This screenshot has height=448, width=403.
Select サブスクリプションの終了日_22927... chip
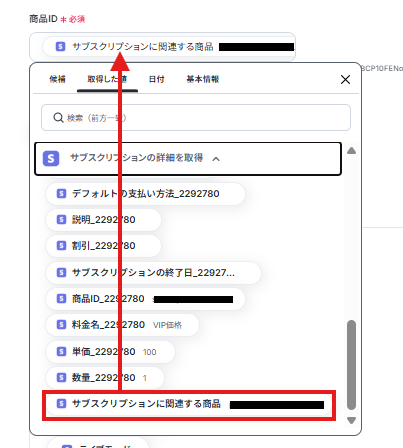tap(153, 273)
